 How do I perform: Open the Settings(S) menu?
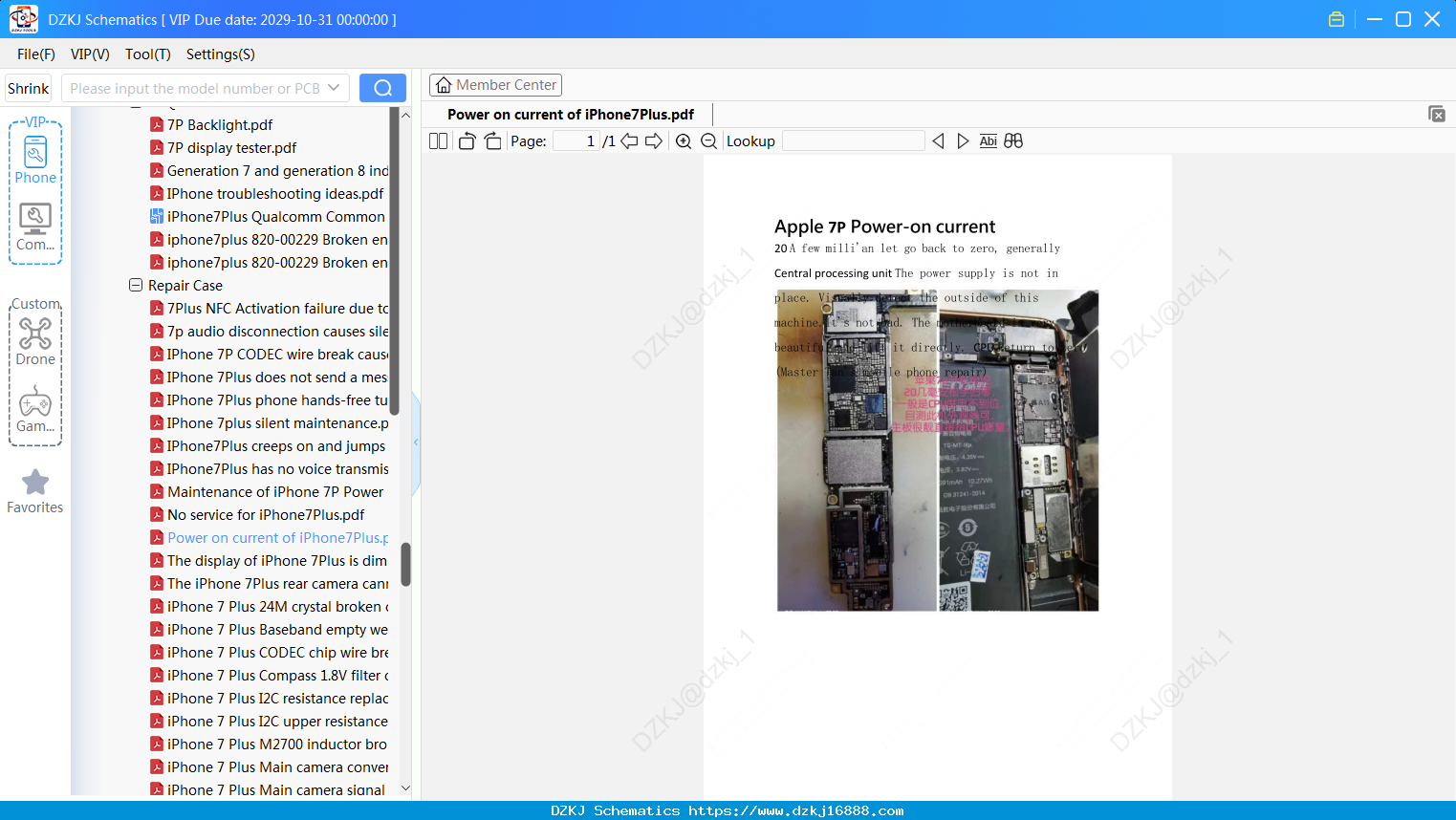click(x=221, y=54)
